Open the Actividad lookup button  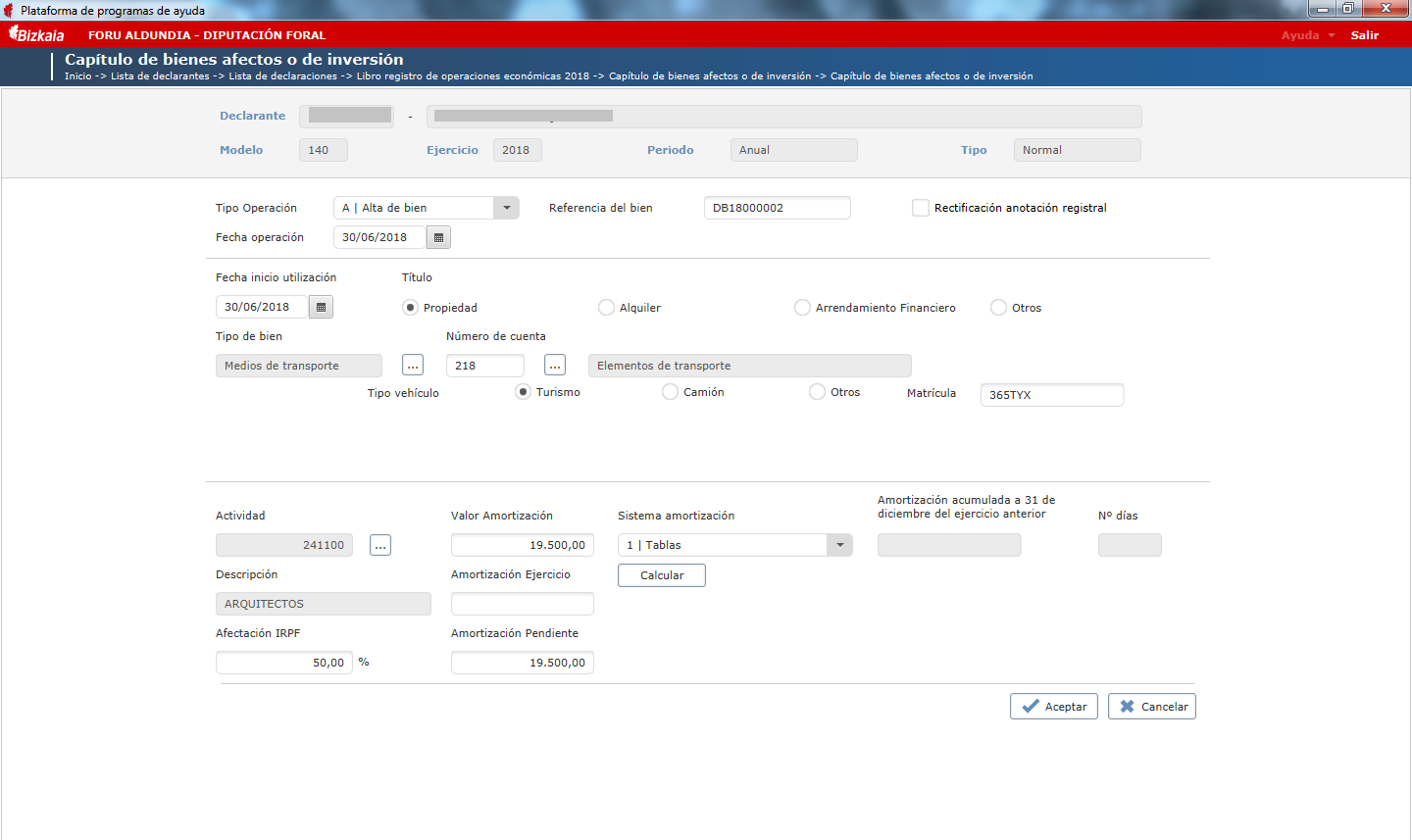tap(380, 545)
